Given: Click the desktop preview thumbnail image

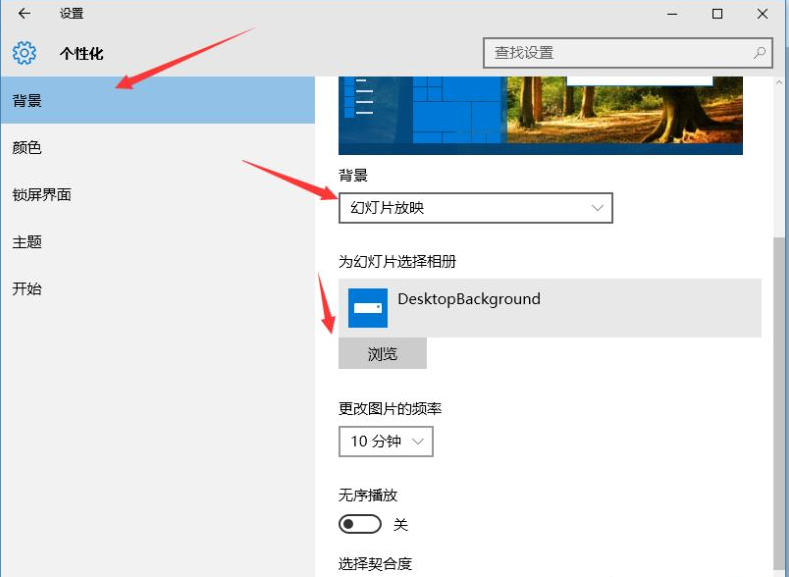Looking at the screenshot, I should click(x=540, y=115).
